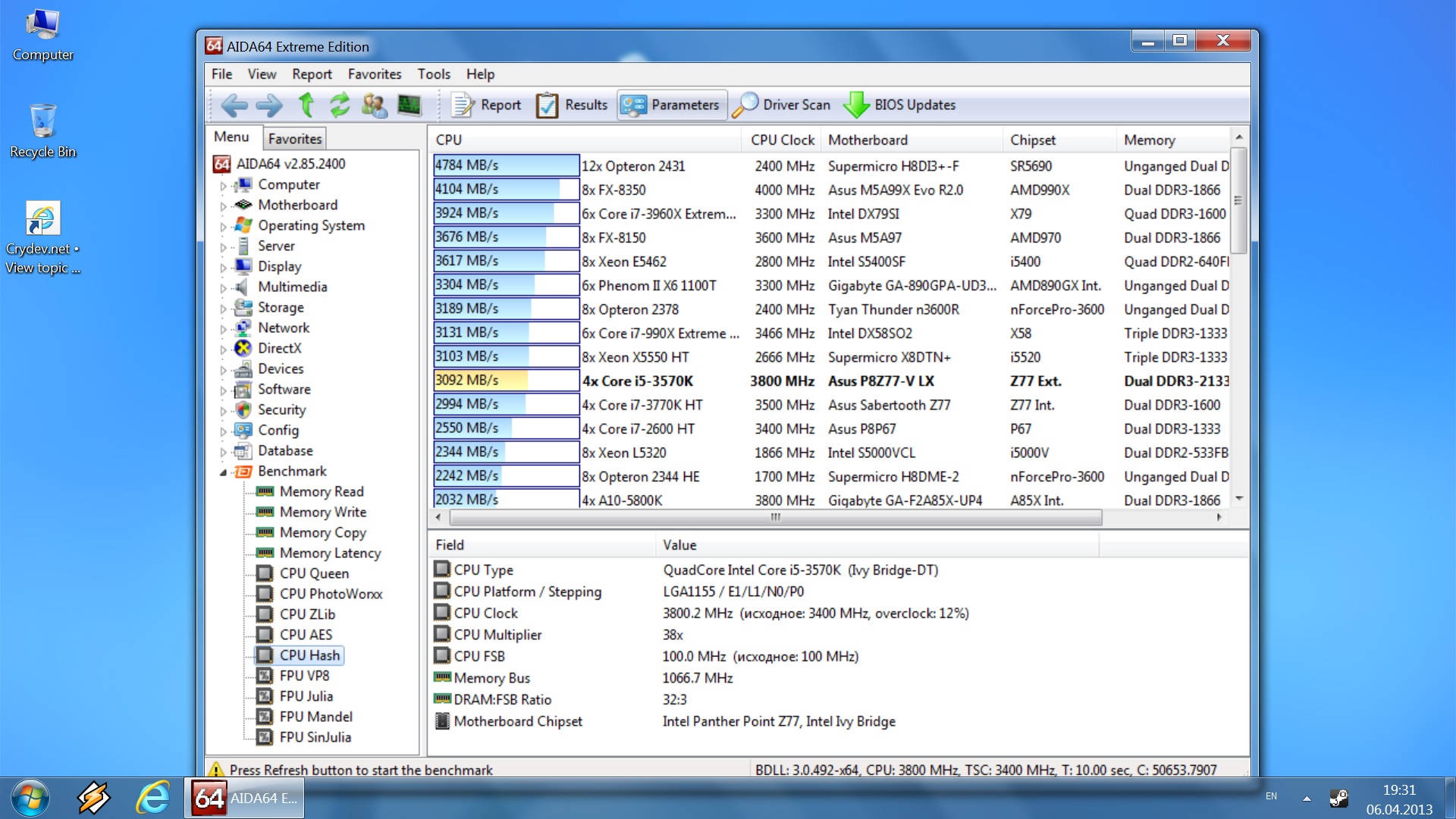Open the File menu
Screen dimensions: 1456x819
pyautogui.click(x=221, y=74)
